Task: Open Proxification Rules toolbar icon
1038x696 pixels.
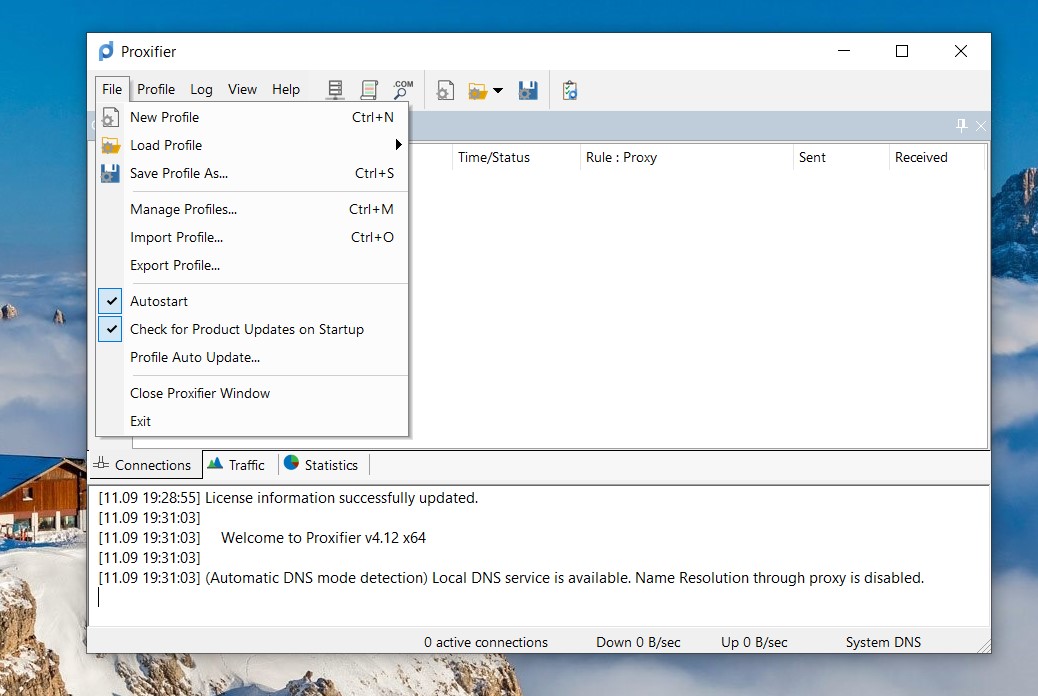Action: pyautogui.click(x=369, y=90)
